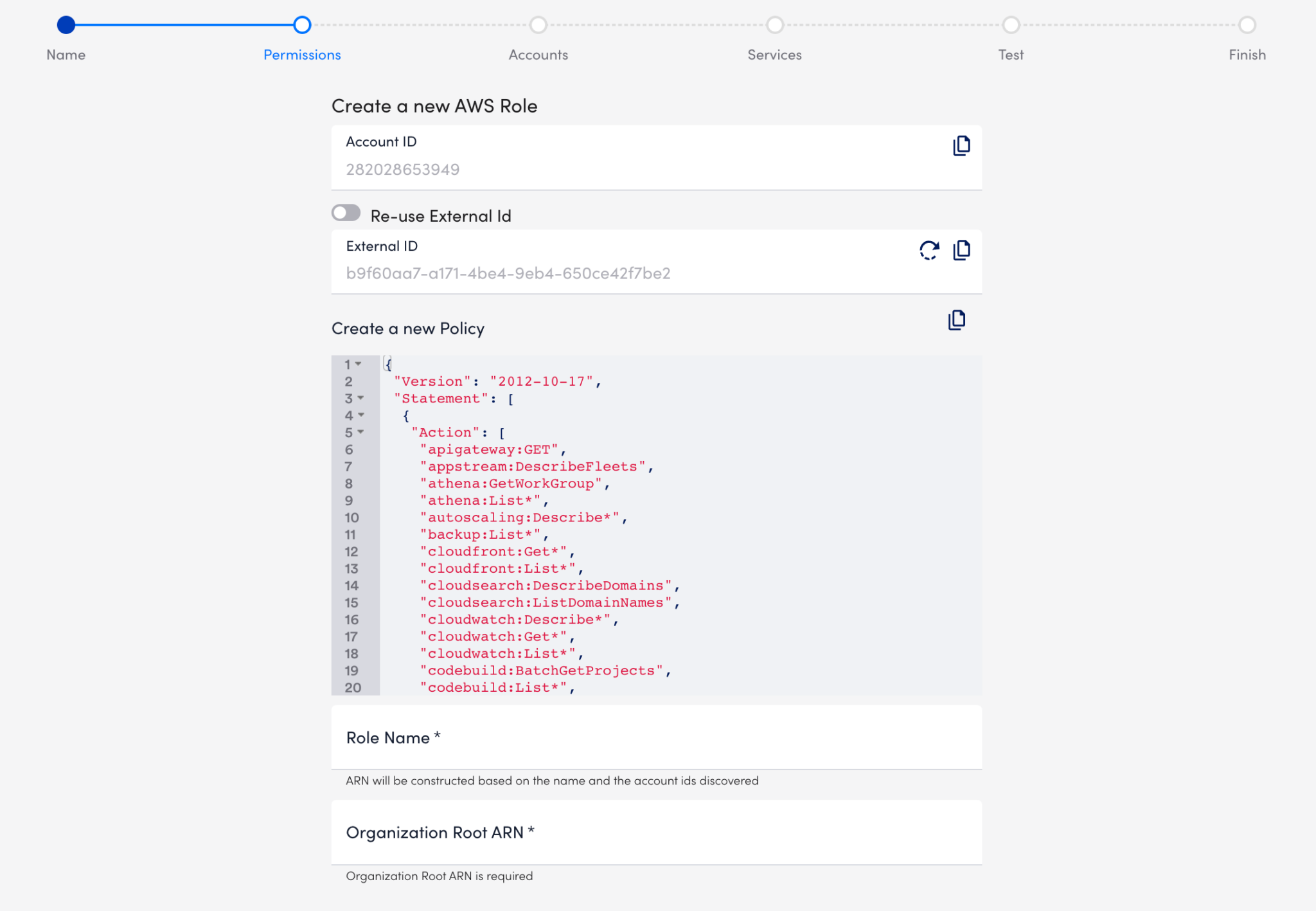The height and width of the screenshot is (911, 1316).
Task: Click the Services step indicator circle
Action: (774, 26)
